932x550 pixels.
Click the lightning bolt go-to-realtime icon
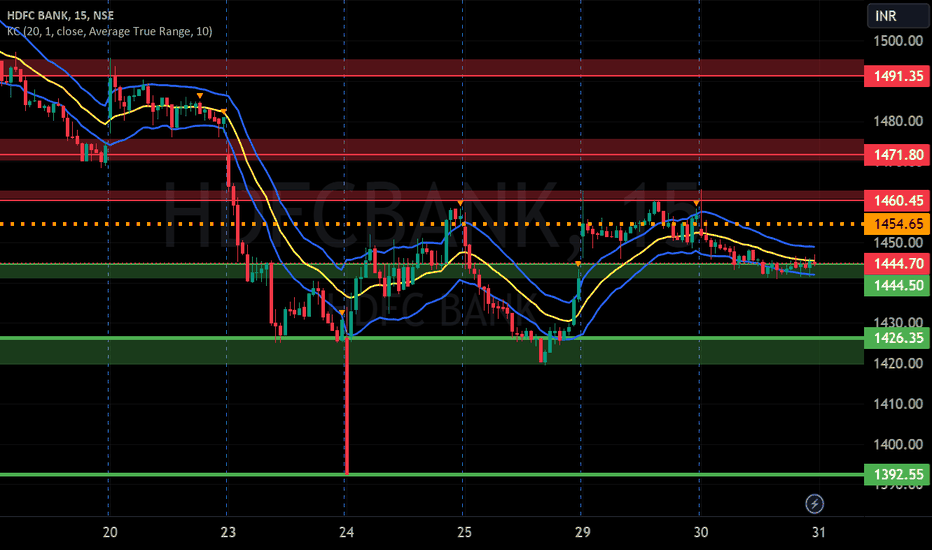(814, 504)
